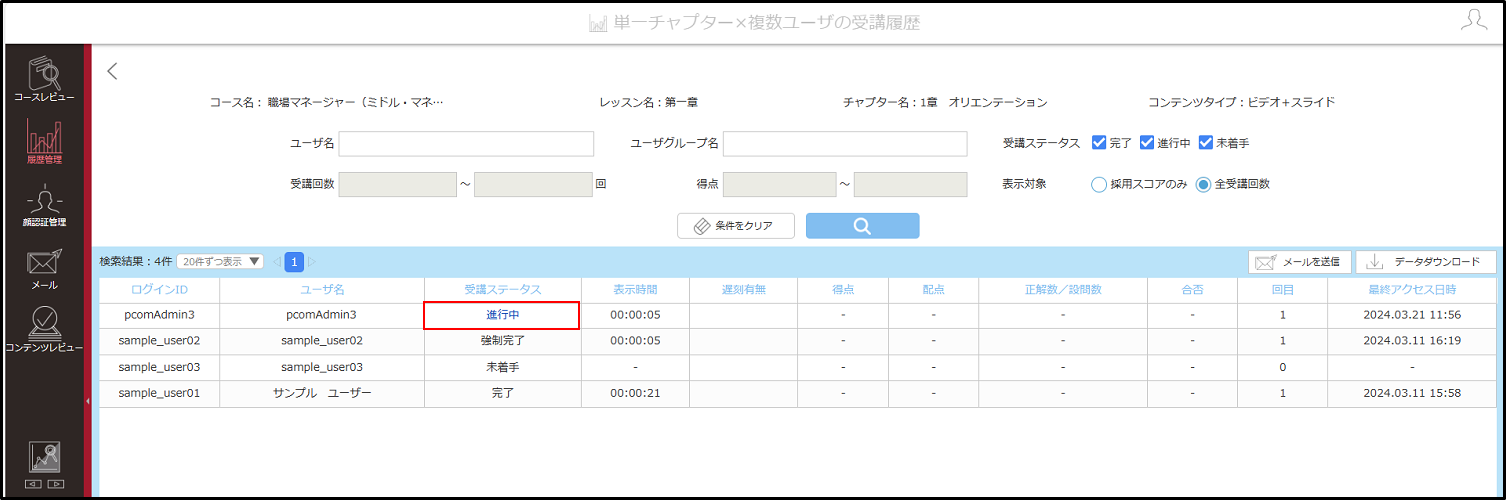Focus the ユーザグループ名 input field
1506x500 pixels.
tap(845, 144)
